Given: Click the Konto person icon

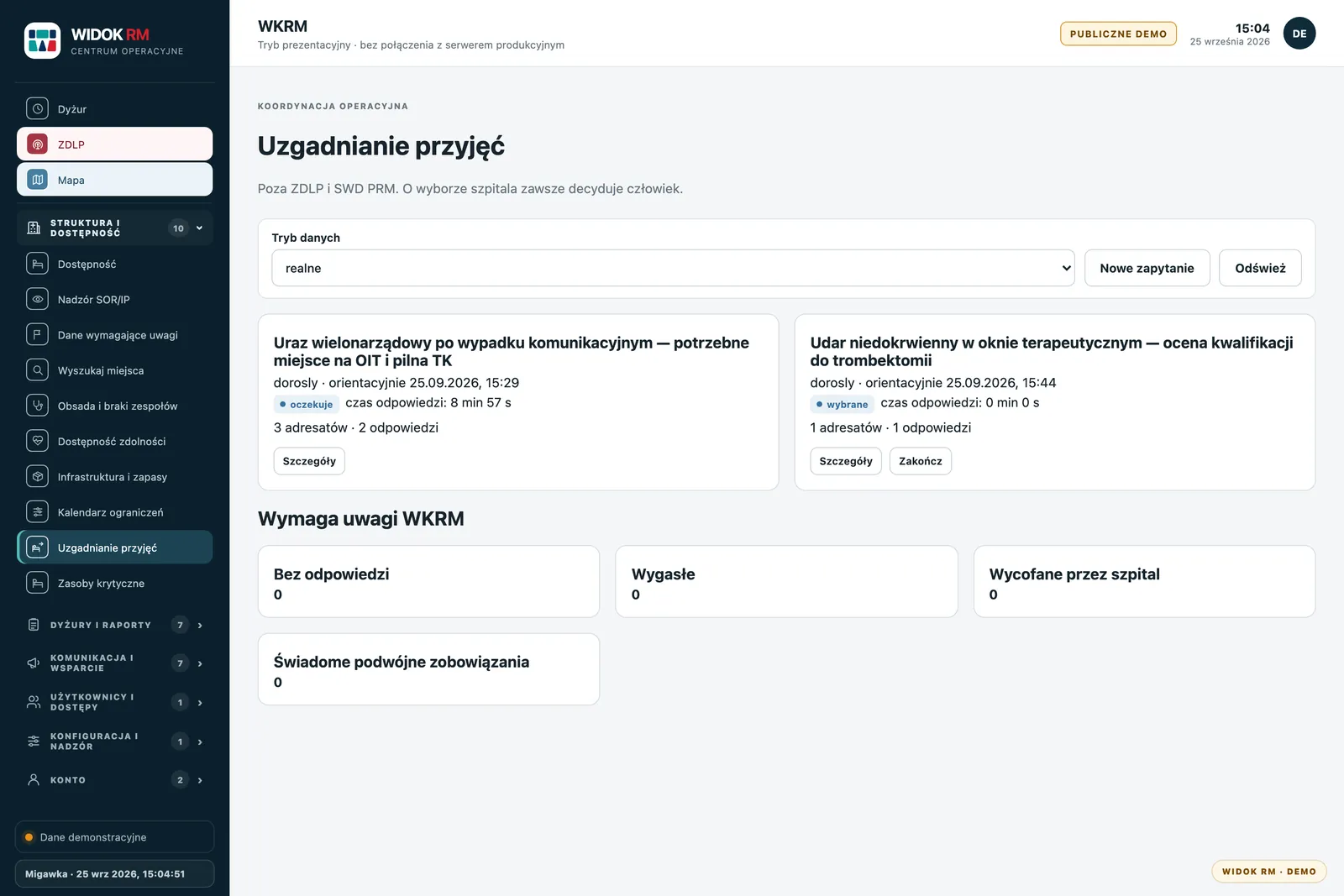Looking at the screenshot, I should coord(34,780).
